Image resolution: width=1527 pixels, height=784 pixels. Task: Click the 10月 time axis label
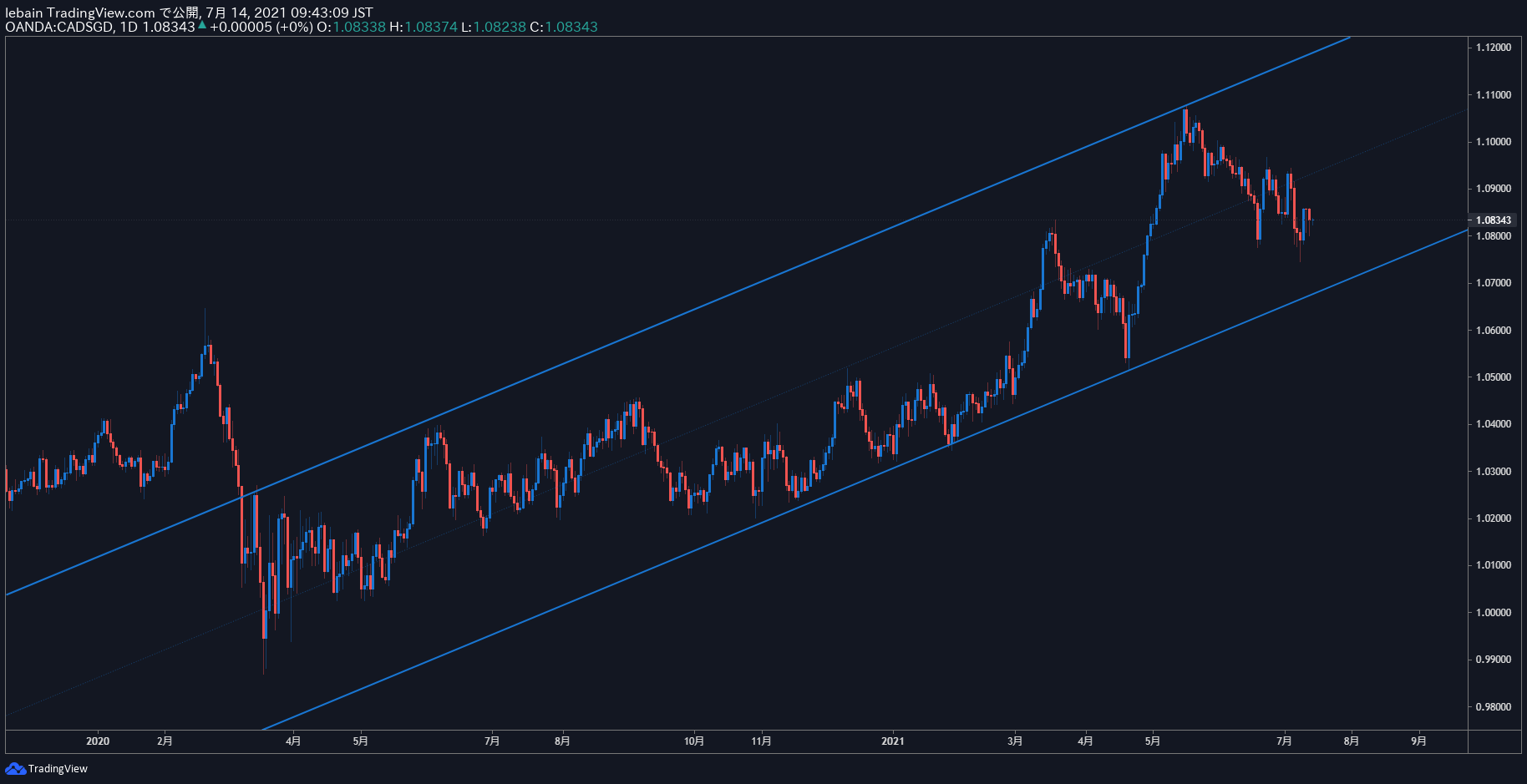(694, 741)
